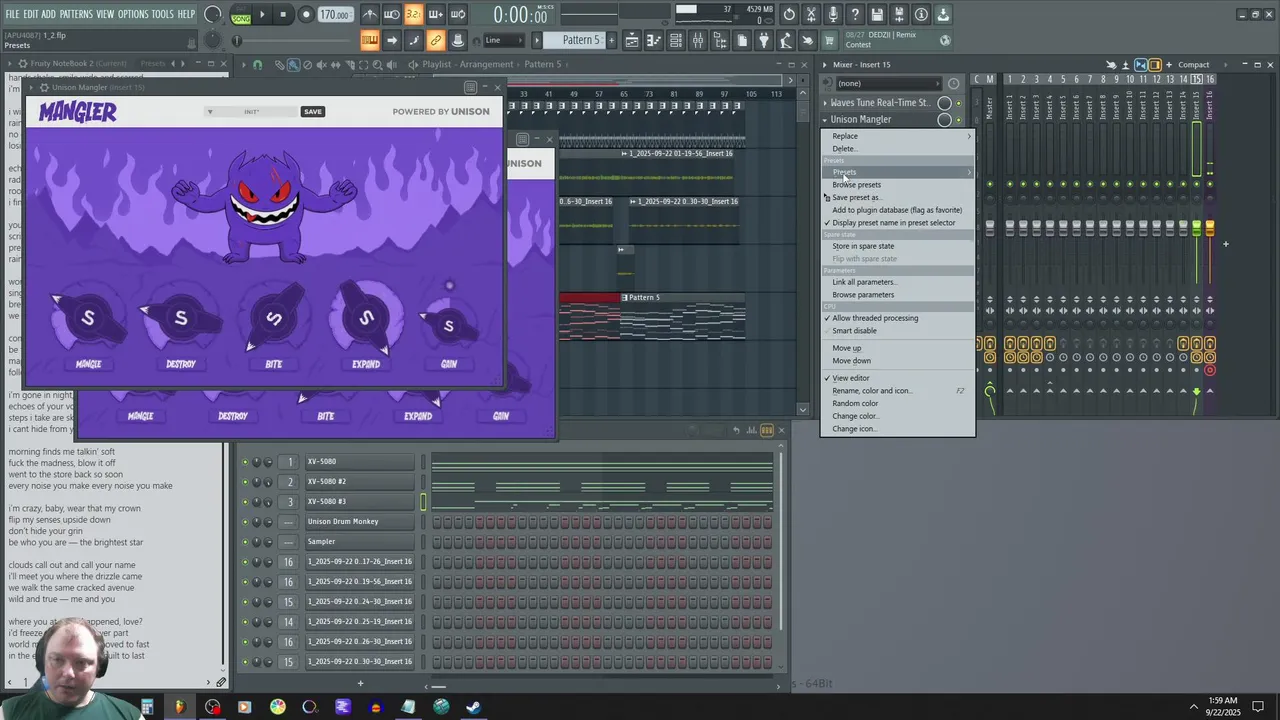Click the DESTROY knob in the front Mangler window
Screen dimensions: 1280x720
point(181,319)
